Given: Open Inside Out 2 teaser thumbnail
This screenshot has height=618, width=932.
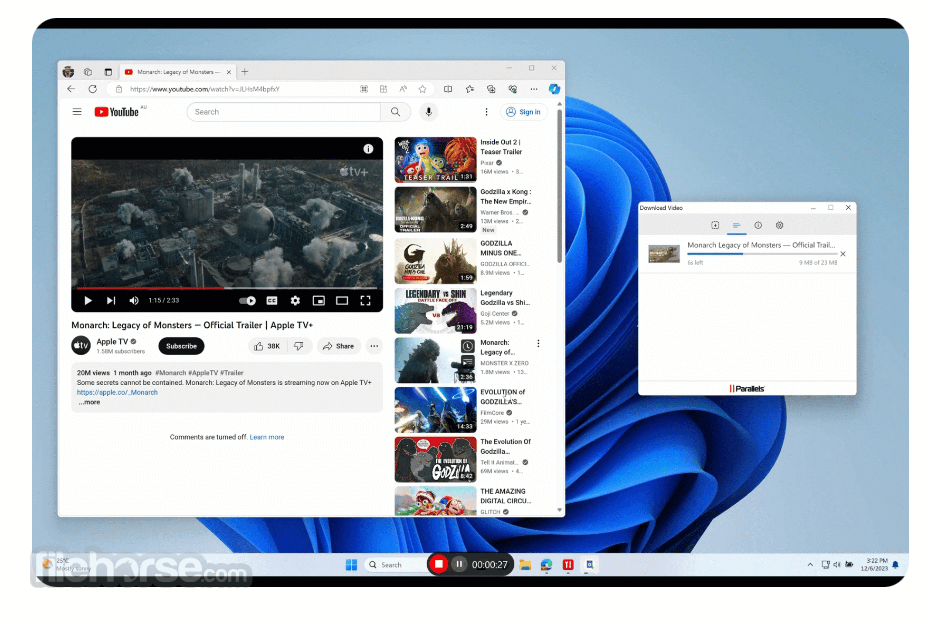Looking at the screenshot, I should coord(436,160).
